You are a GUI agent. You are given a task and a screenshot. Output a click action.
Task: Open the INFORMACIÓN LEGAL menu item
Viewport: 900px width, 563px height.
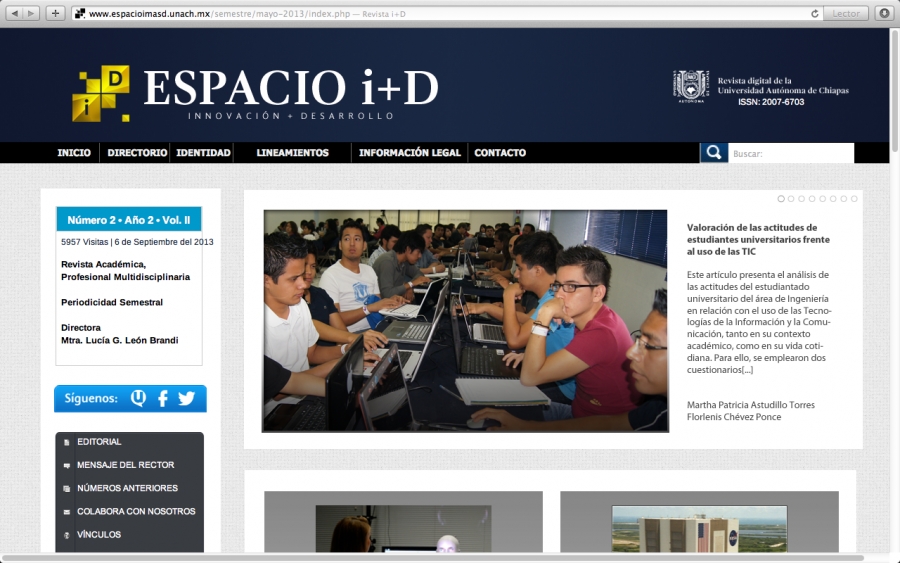coord(410,153)
